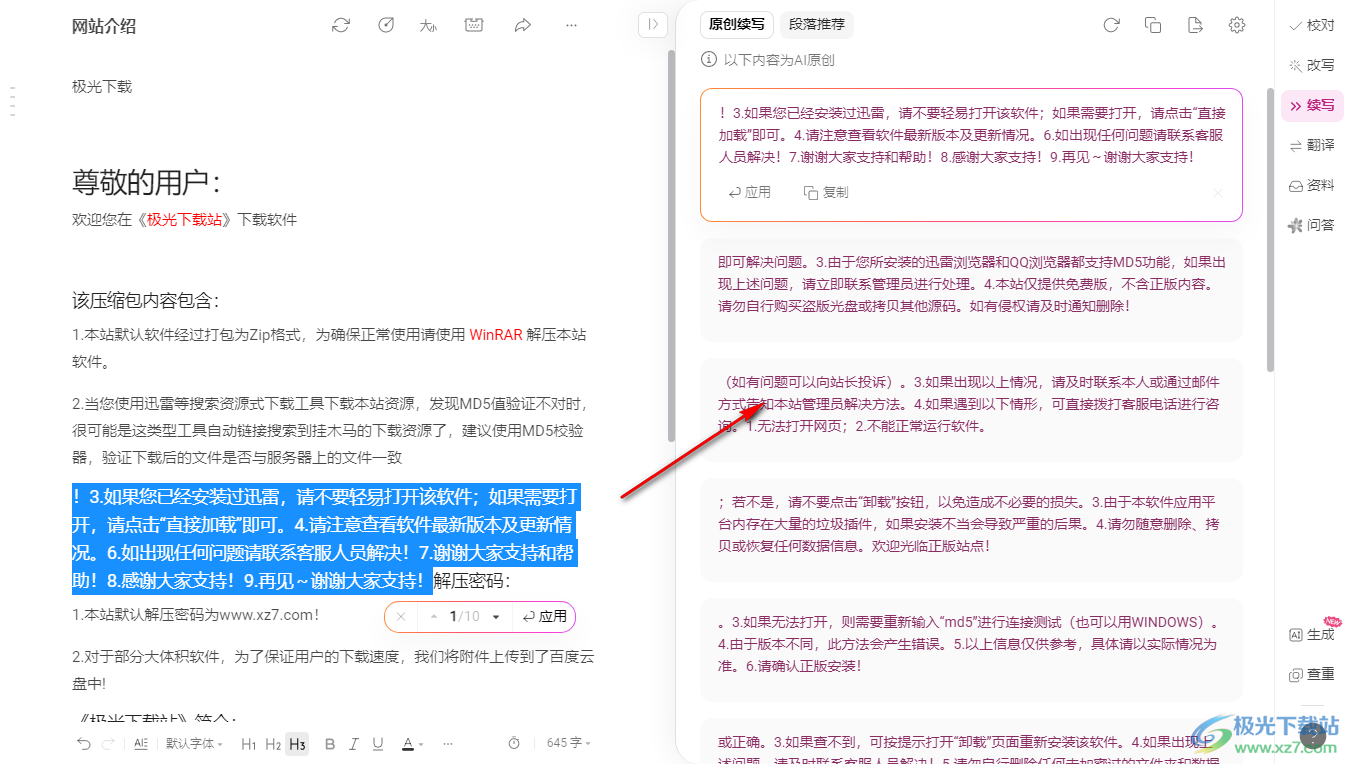Collapse the AI side panel toggle

[652, 25]
